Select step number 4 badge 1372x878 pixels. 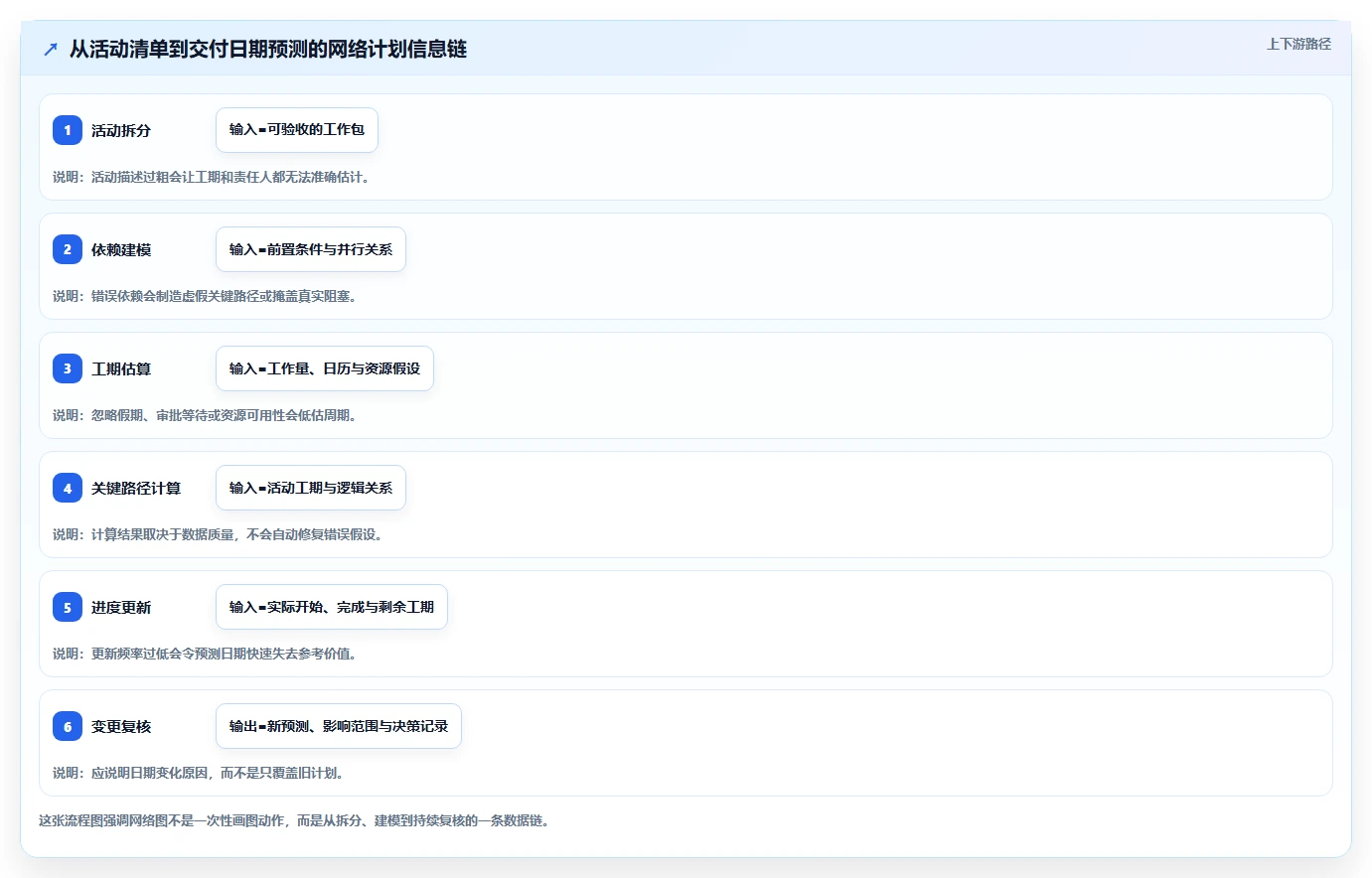[x=68, y=488]
